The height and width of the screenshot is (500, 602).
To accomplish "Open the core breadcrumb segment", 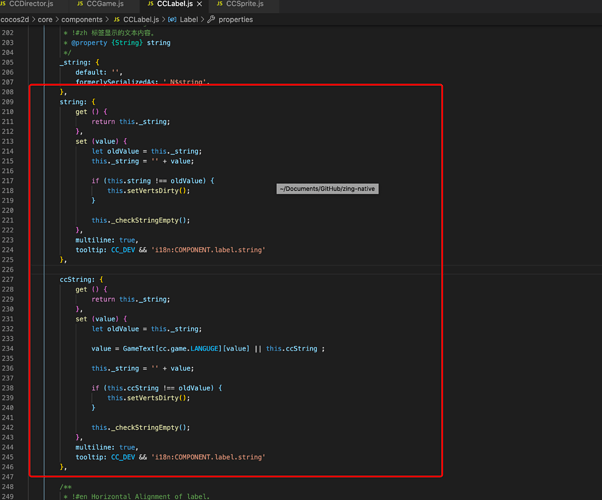I will pyautogui.click(x=45, y=20).
